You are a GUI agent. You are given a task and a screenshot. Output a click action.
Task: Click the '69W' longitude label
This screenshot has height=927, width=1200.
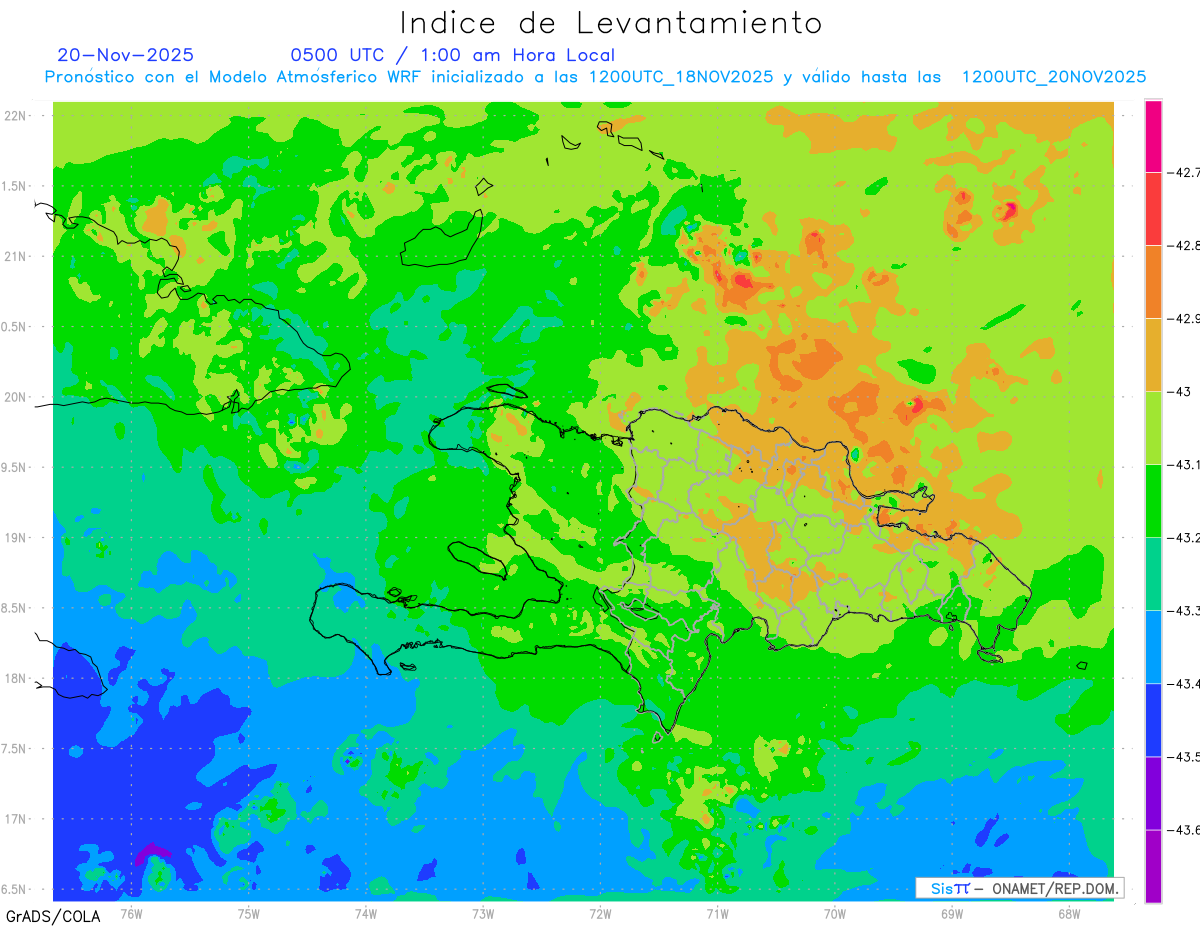pyautogui.click(x=952, y=913)
